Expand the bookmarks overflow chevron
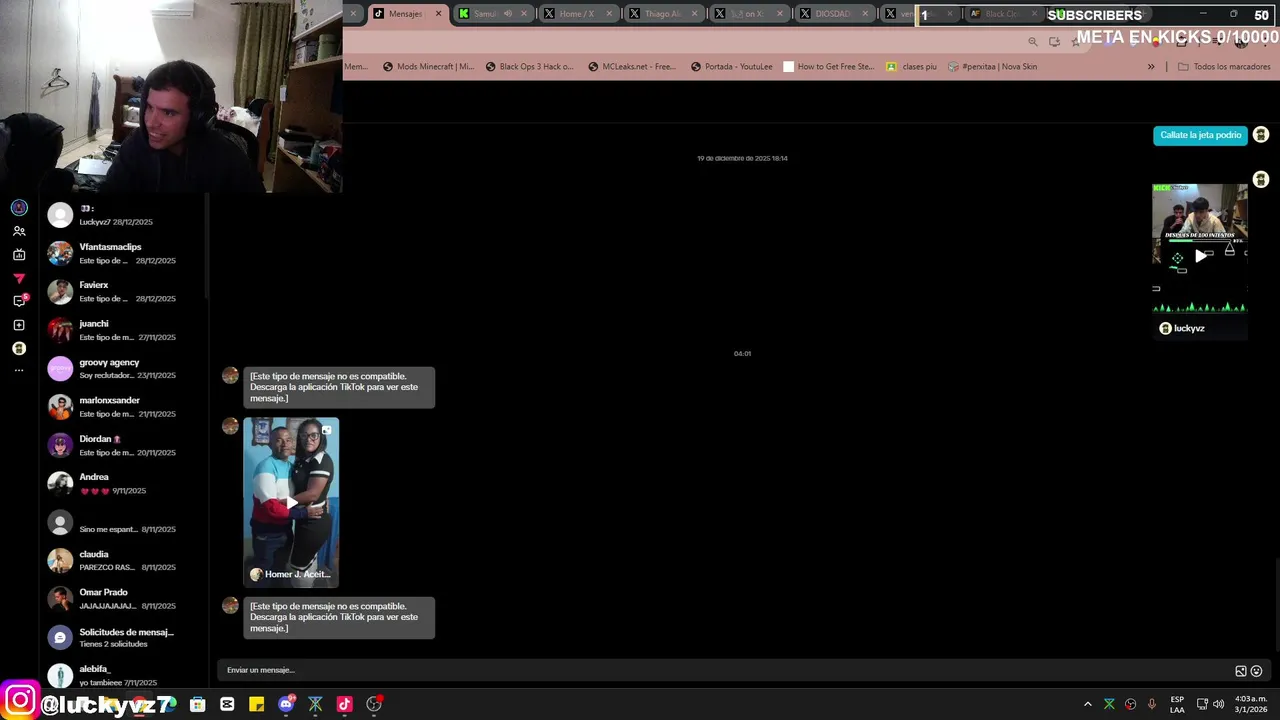This screenshot has width=1280, height=720. (x=1151, y=67)
